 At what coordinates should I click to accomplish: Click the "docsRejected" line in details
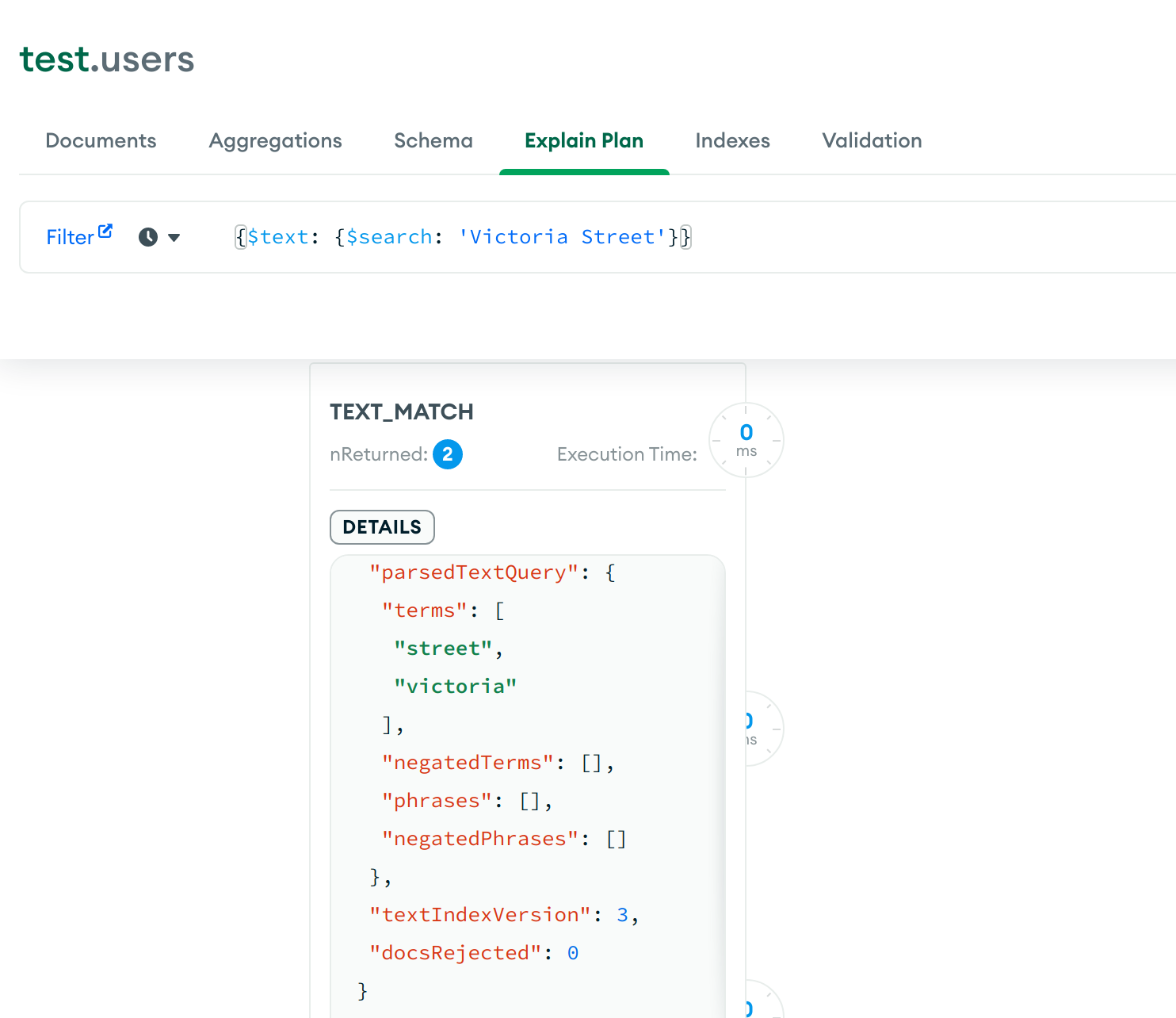473,953
